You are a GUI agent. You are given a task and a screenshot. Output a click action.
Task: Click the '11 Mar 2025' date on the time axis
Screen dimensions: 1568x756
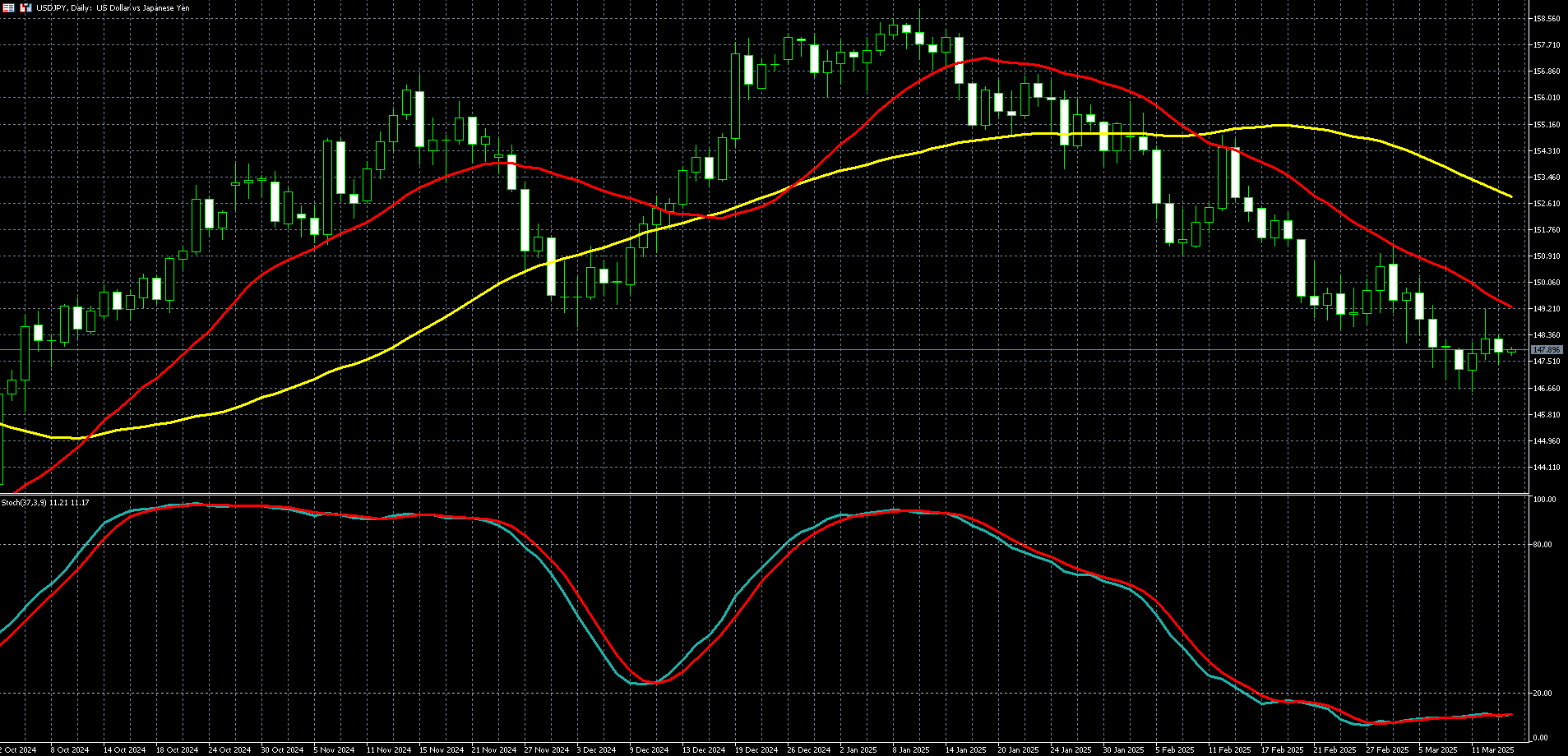click(x=1492, y=750)
